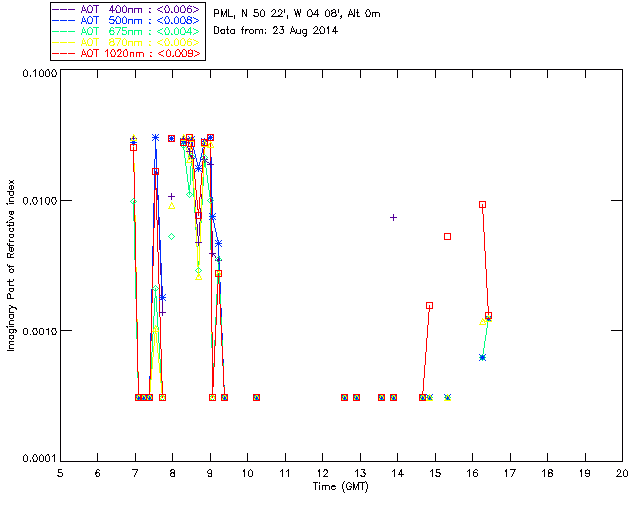Select the bottom-row marker near 10.2 GMT
This screenshot has height=512, width=640.
coord(256,397)
